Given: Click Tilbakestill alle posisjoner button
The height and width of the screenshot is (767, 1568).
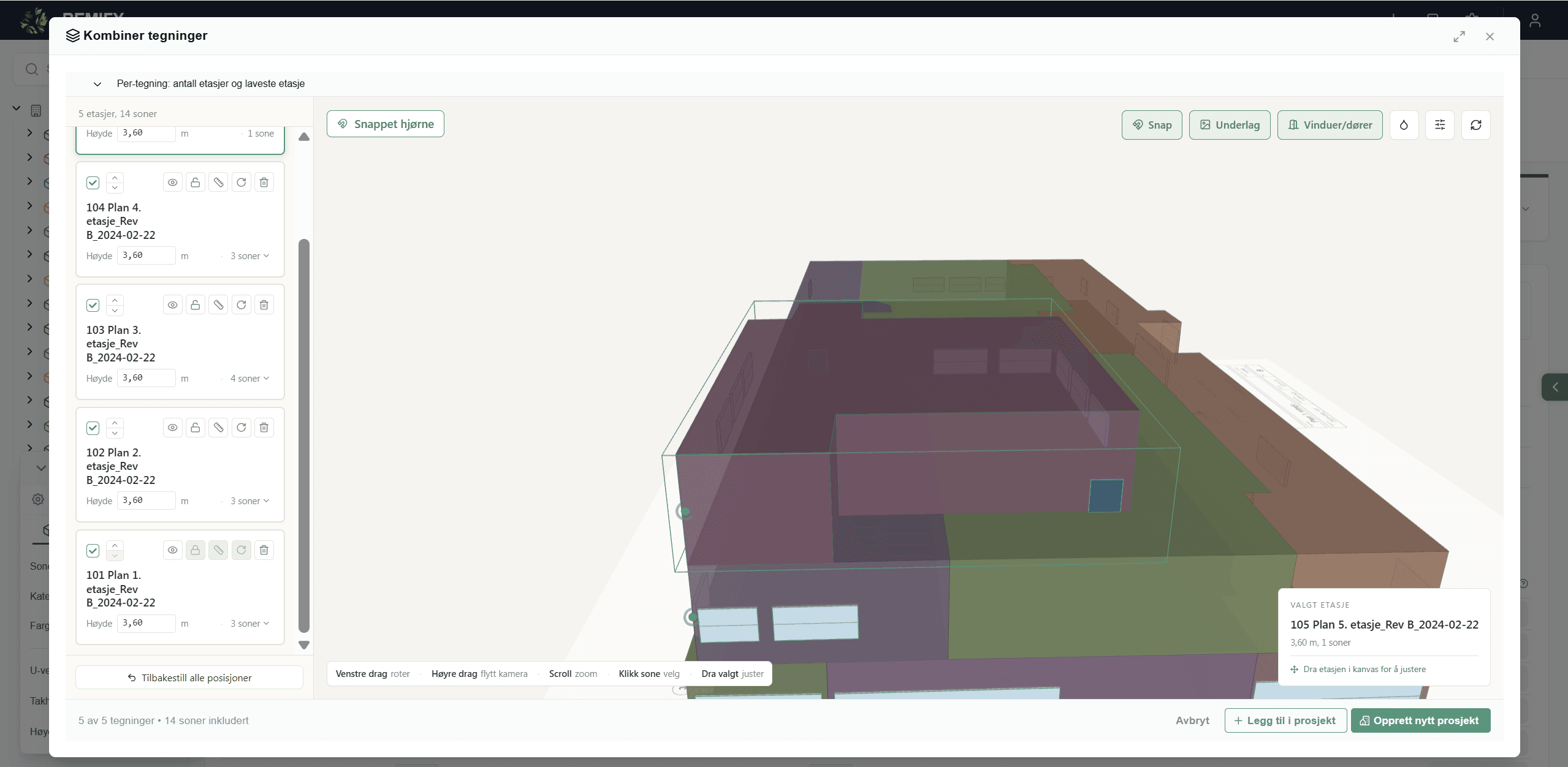Looking at the screenshot, I should [x=189, y=678].
